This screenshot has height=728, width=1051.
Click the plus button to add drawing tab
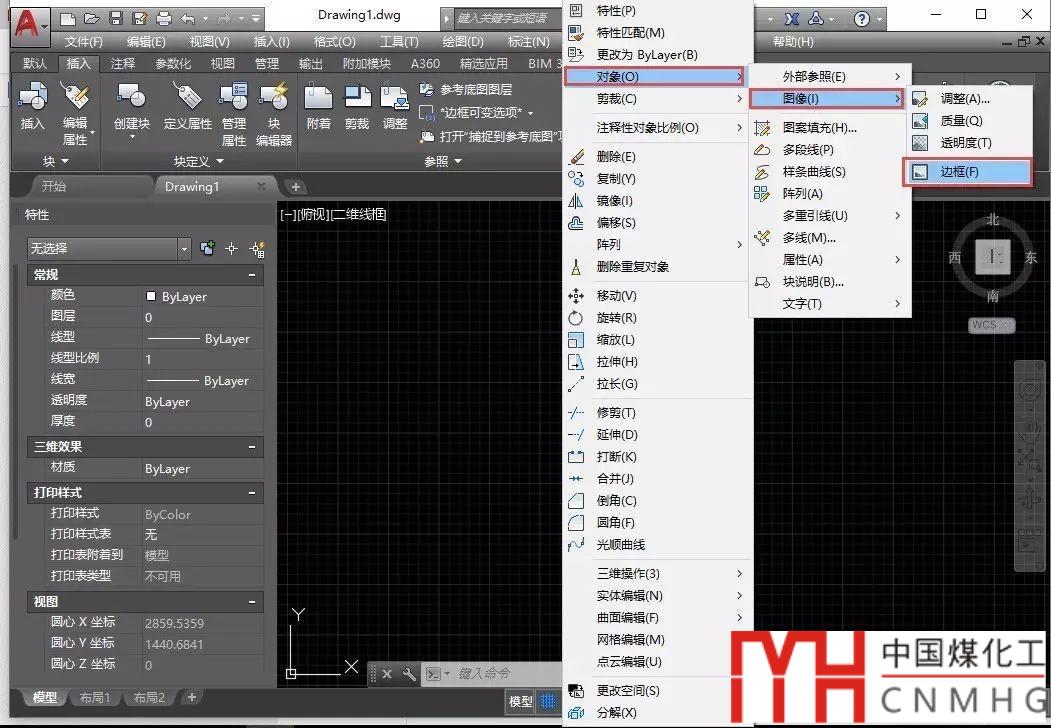[x=295, y=187]
